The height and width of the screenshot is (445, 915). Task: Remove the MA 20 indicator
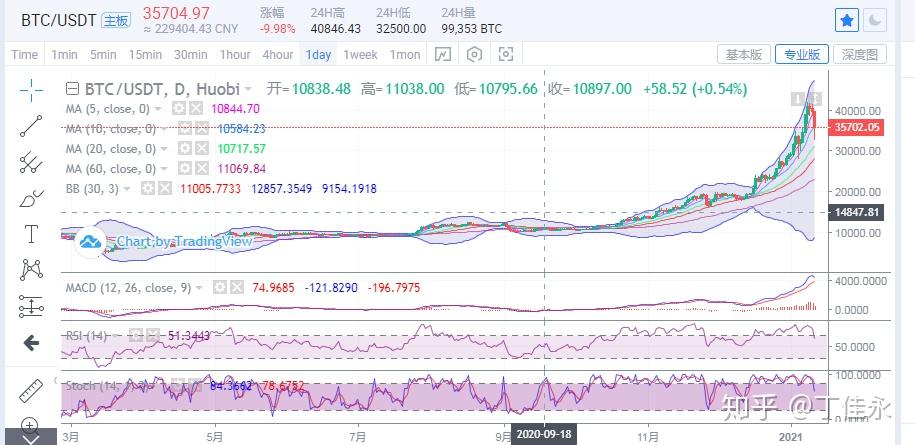coord(201,149)
